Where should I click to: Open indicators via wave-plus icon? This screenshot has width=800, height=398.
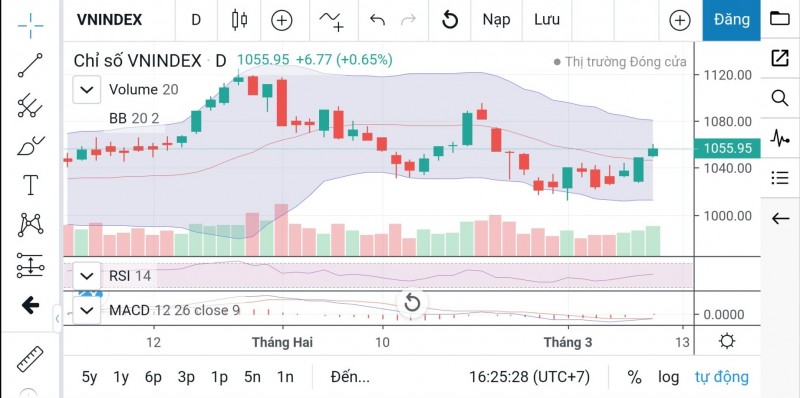click(x=331, y=21)
